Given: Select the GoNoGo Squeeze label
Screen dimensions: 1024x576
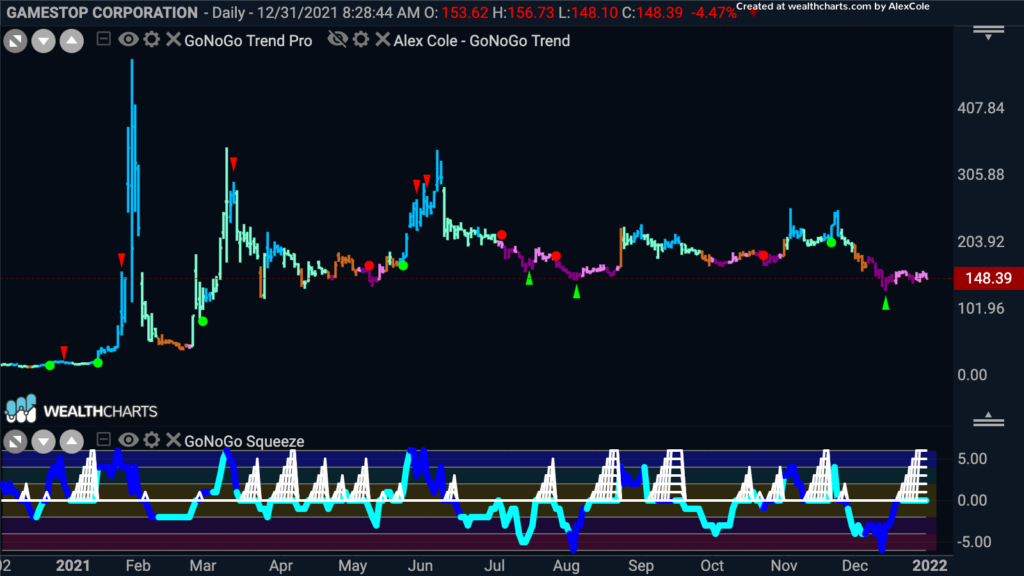Looking at the screenshot, I should pyautogui.click(x=244, y=441).
